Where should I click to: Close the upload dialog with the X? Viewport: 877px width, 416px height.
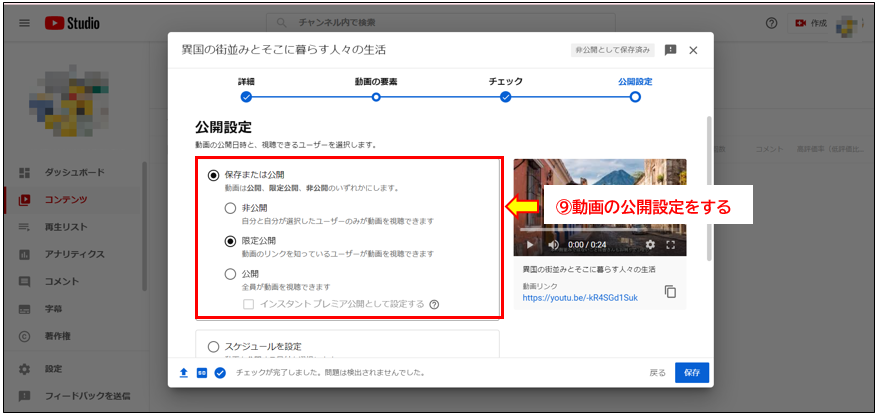(693, 50)
